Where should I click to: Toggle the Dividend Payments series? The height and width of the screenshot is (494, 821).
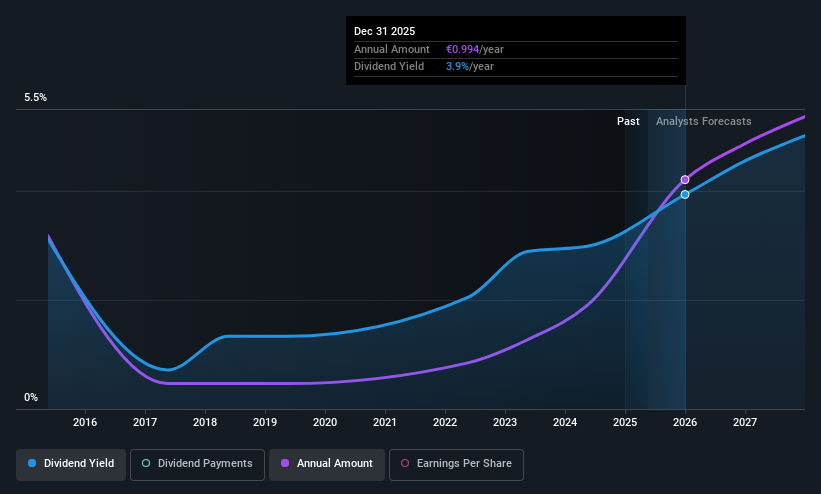(x=197, y=464)
